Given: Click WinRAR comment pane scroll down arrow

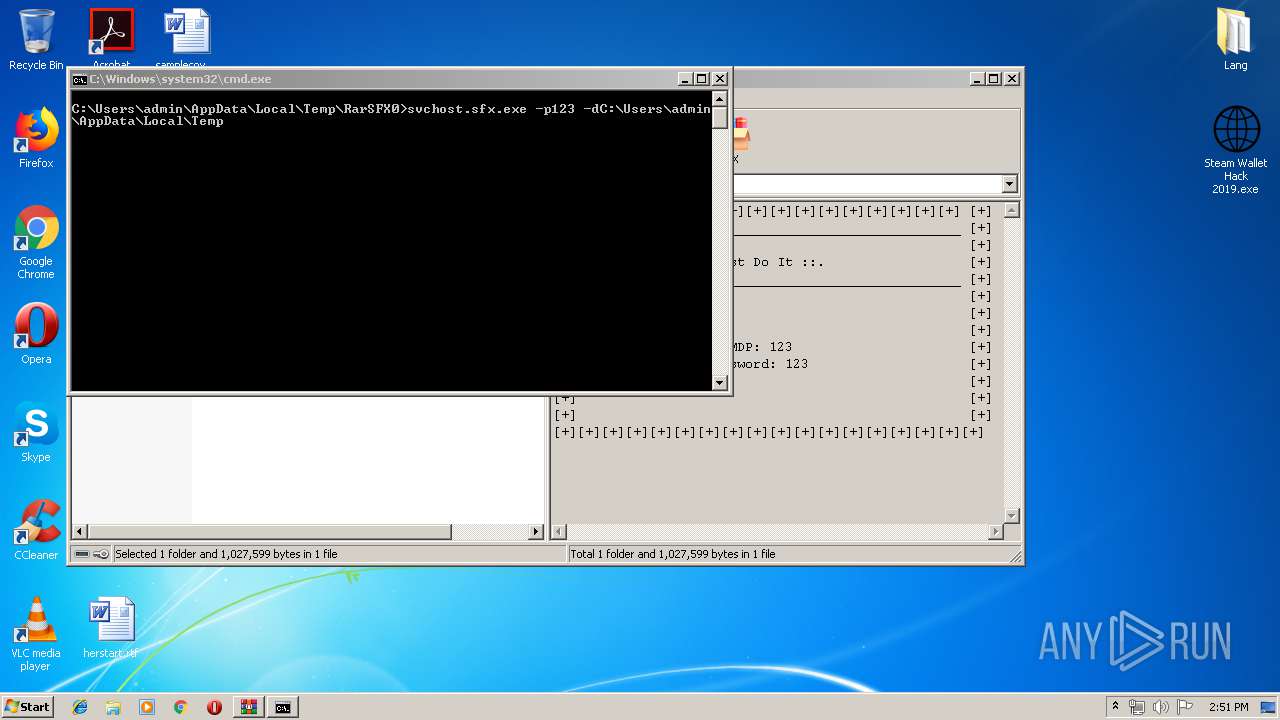Looking at the screenshot, I should click(1011, 516).
